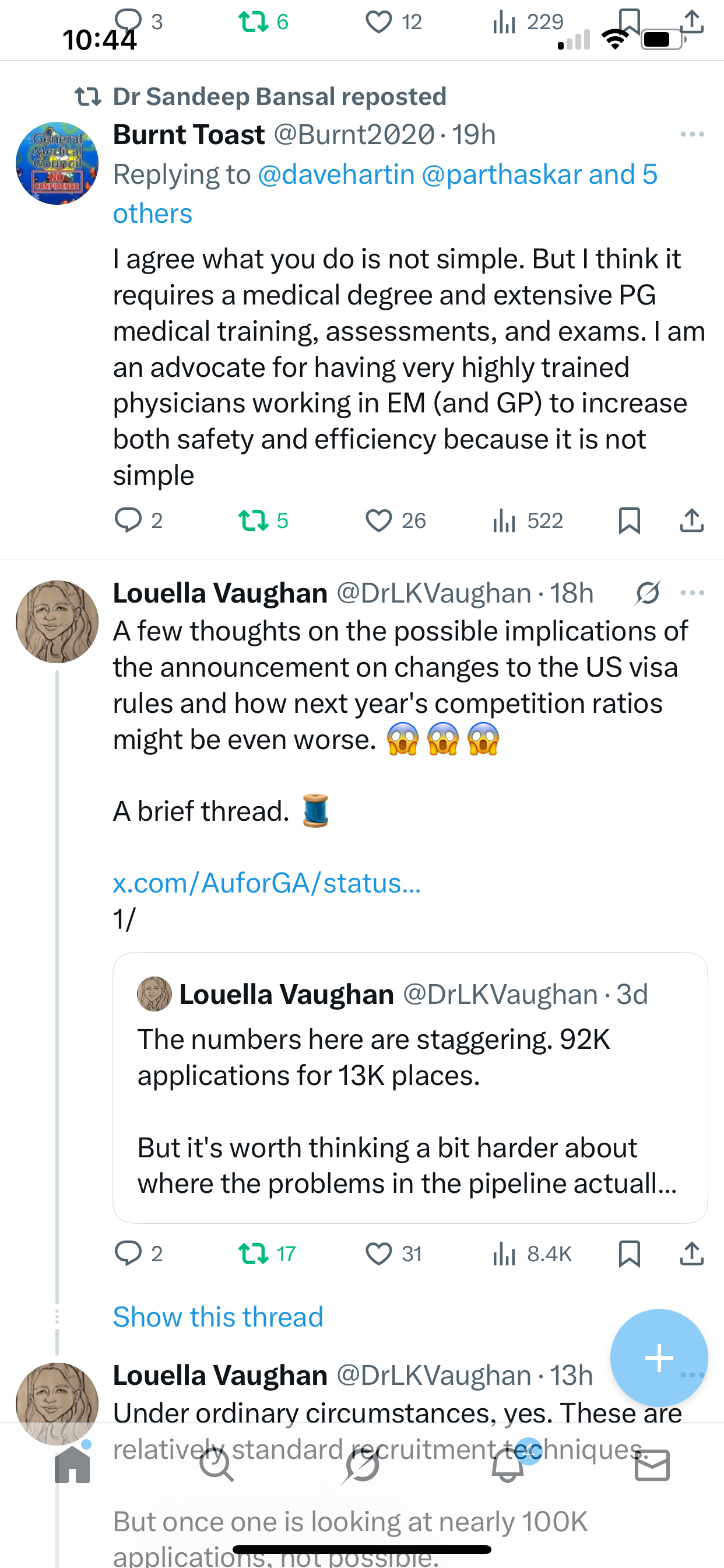Like Burnt Toast's tweet
724x1568 pixels.
(x=378, y=520)
